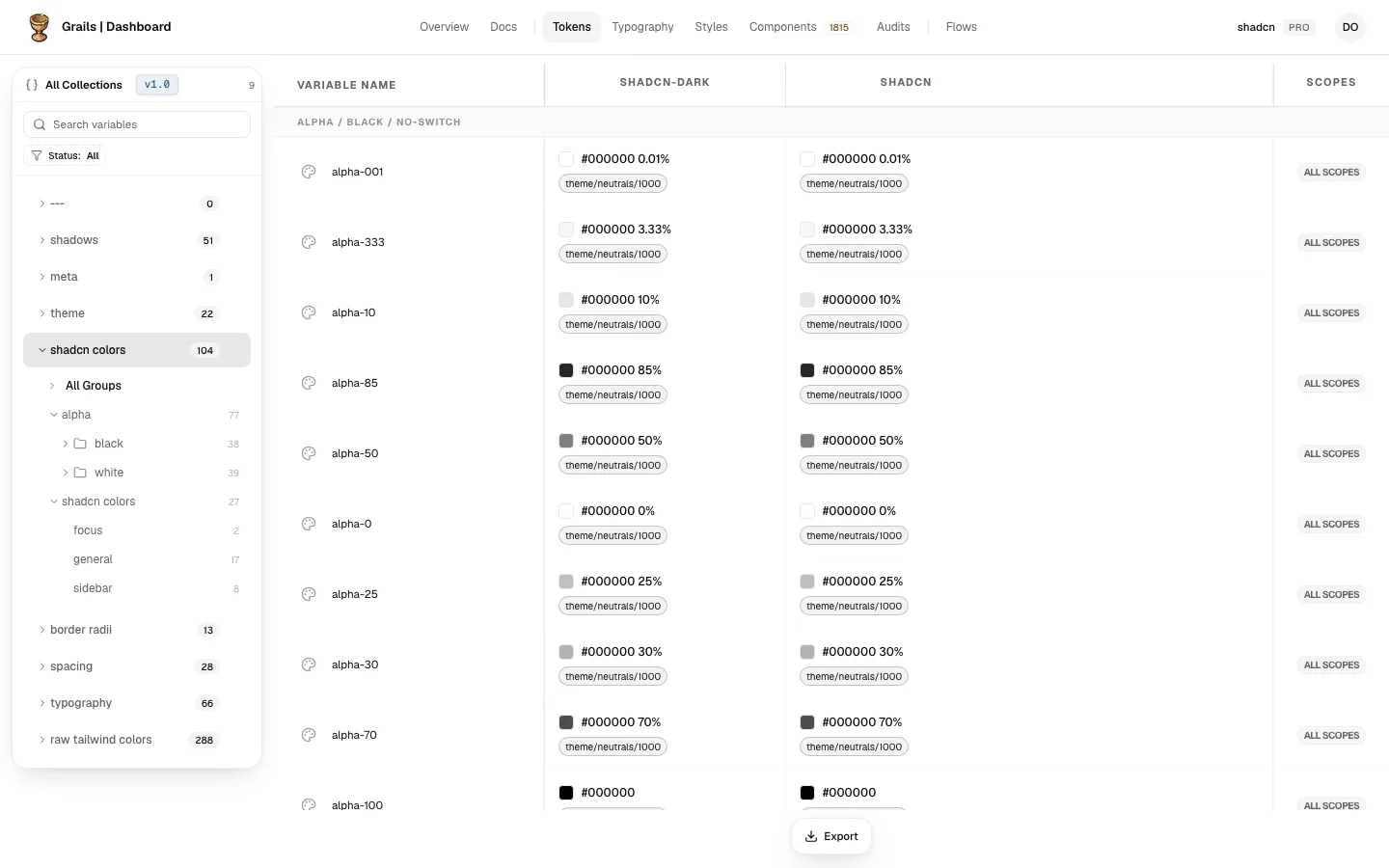Open the Components tab
The width and height of the screenshot is (1389, 868).
click(x=800, y=27)
